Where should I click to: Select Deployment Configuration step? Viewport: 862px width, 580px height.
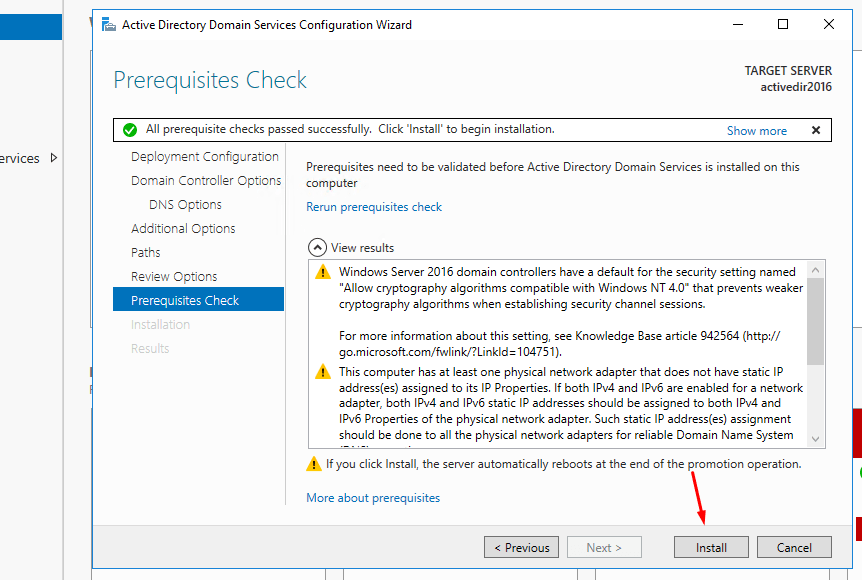(204, 157)
